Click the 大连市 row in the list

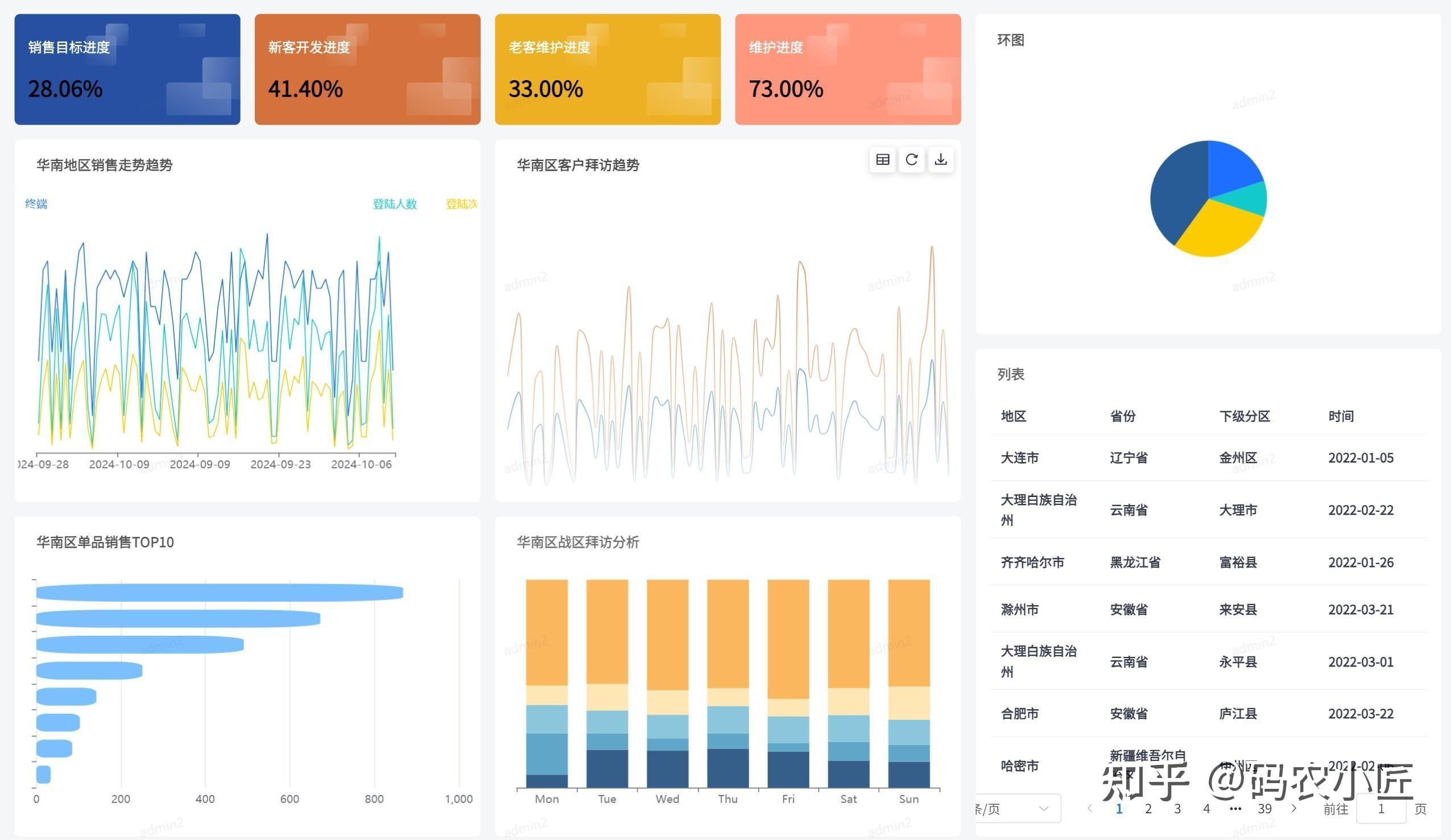click(1020, 458)
